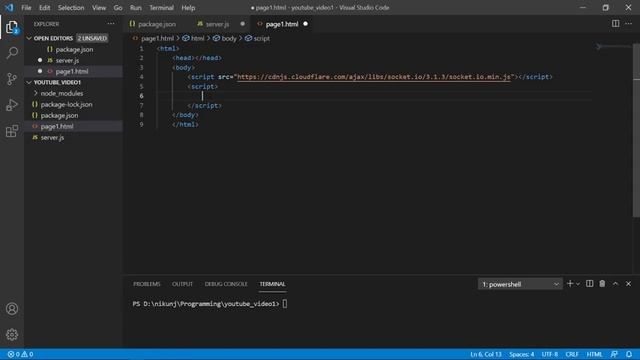Maximize the panel size with caret icon

[x=615, y=284]
